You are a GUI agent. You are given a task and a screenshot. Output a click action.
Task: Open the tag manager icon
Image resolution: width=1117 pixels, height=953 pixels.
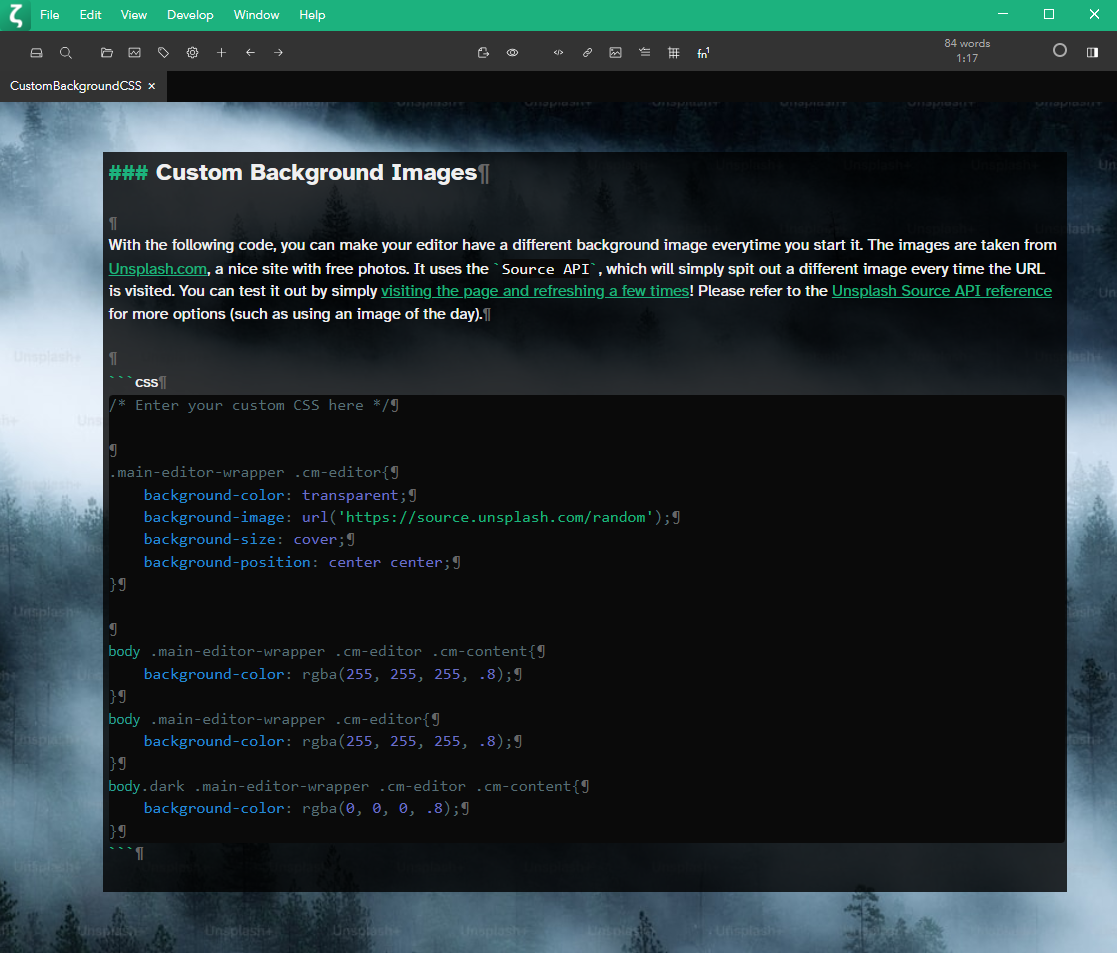tap(163, 53)
